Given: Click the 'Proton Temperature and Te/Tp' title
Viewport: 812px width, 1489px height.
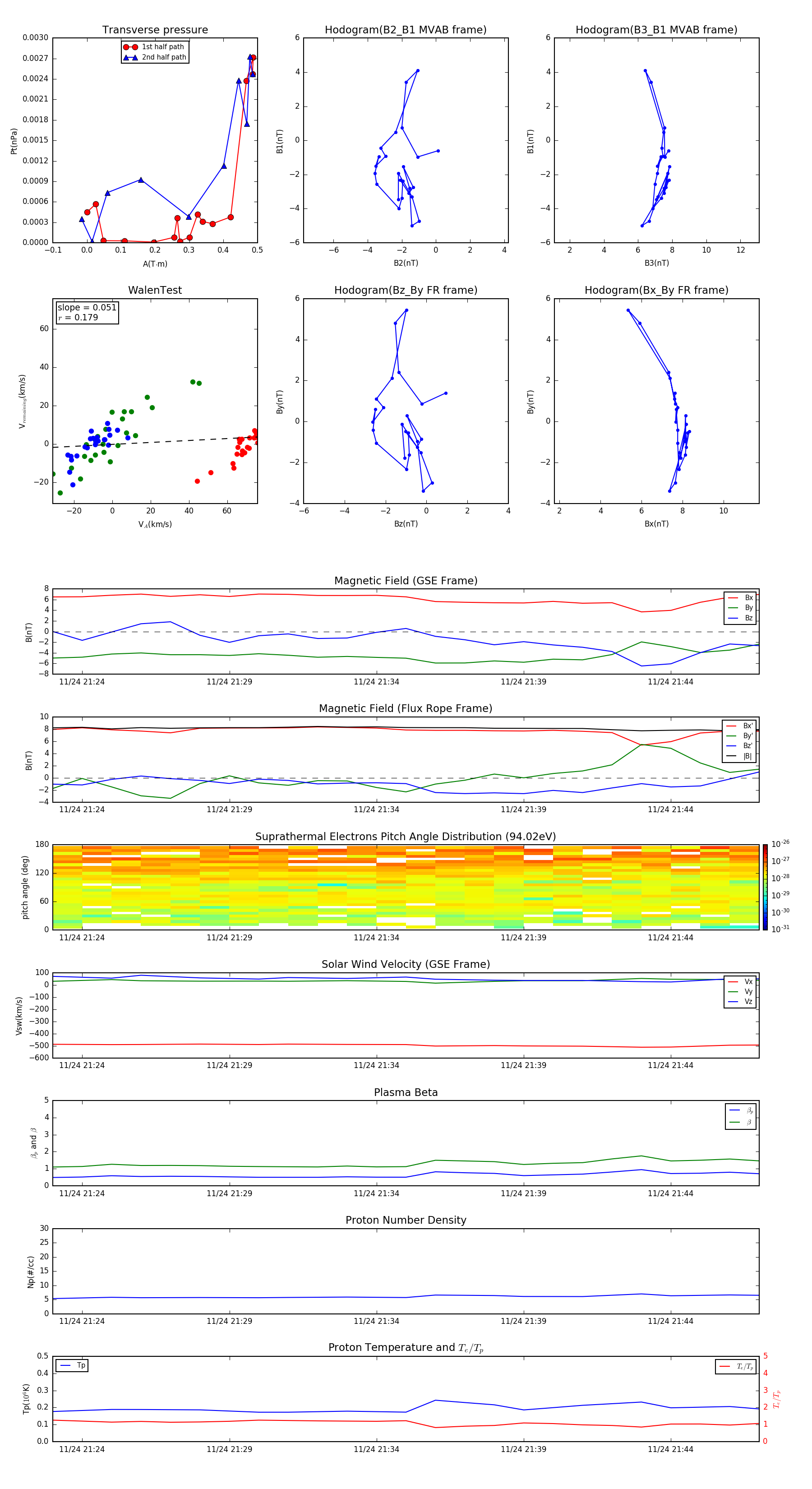Looking at the screenshot, I should tap(406, 1348).
